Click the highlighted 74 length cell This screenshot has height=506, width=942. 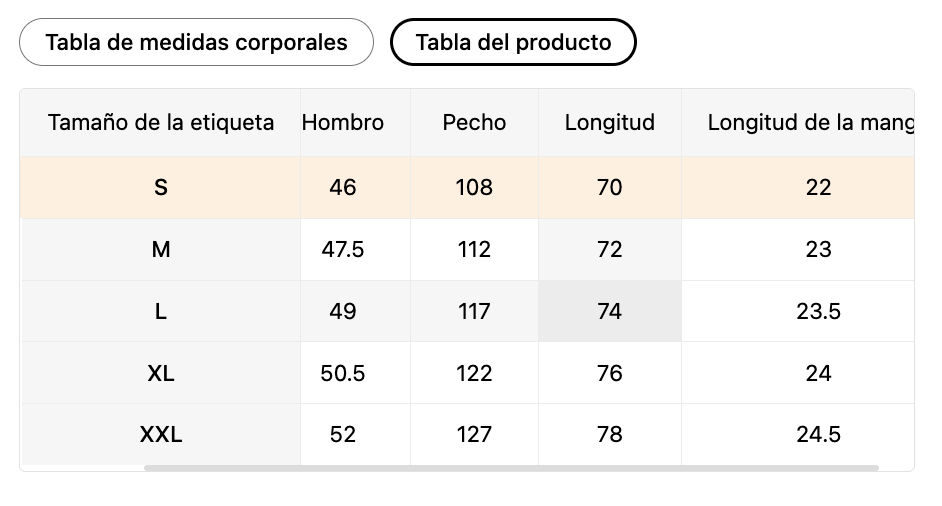click(x=609, y=311)
